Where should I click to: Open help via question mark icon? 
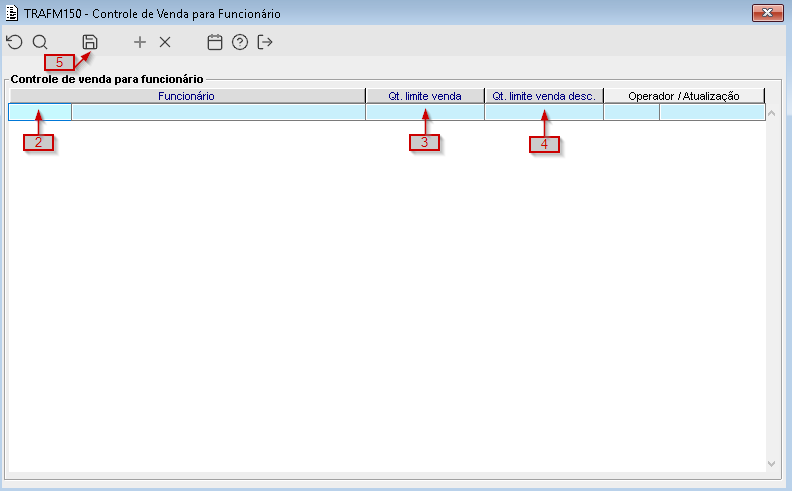tap(240, 42)
